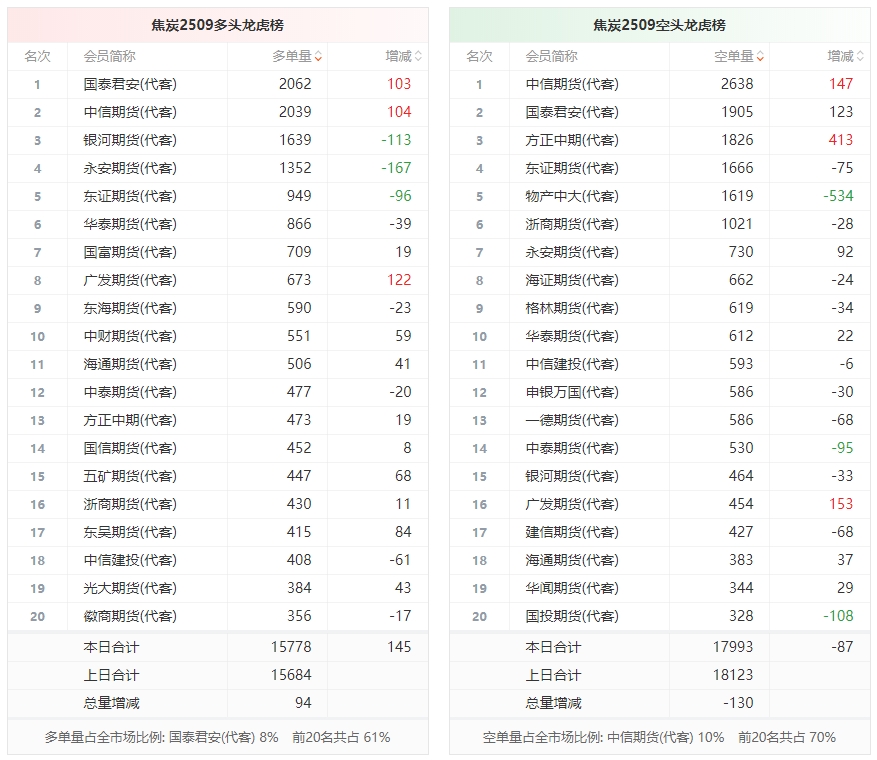The width and height of the screenshot is (877, 760).
Task: Select 广发期货(代客) in short table
Action: (x=572, y=504)
